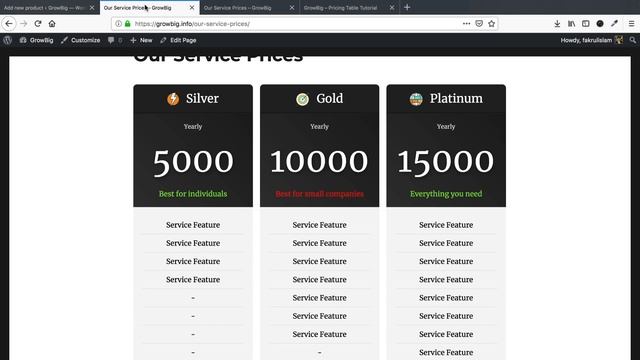Viewport: 640px width, 360px height.
Task: Click the Gold plan round icon
Action: 302,99
